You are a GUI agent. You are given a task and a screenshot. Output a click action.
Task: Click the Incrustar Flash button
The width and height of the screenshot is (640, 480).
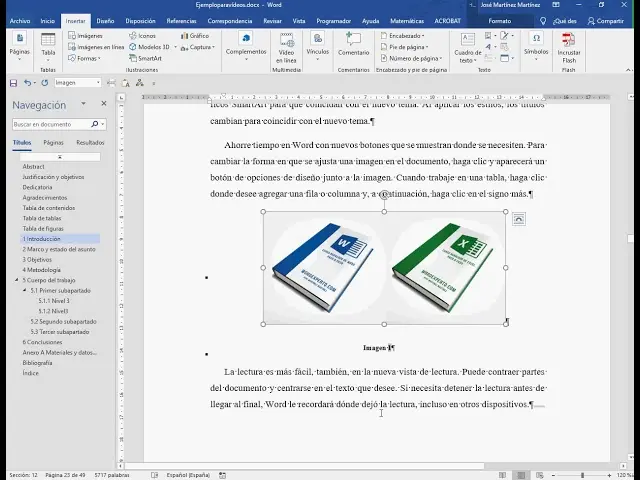(569, 48)
